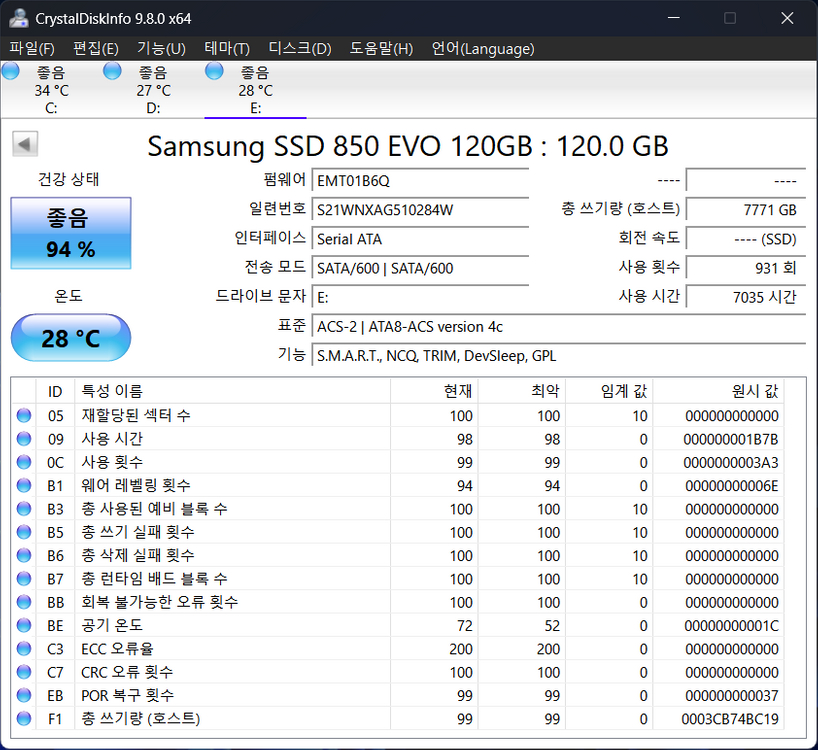The height and width of the screenshot is (750, 818).
Task: Click the 28 °C temperature button
Action: click(71, 338)
